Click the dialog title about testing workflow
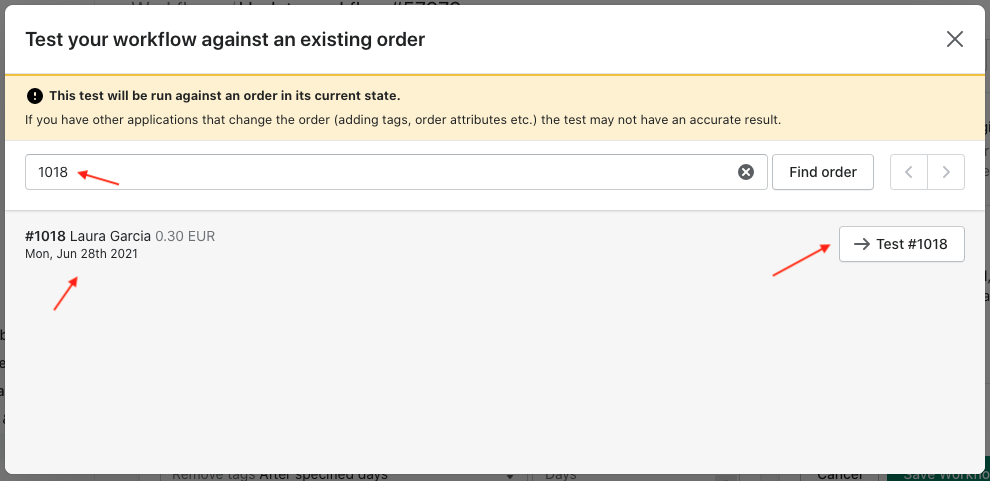 tap(225, 40)
